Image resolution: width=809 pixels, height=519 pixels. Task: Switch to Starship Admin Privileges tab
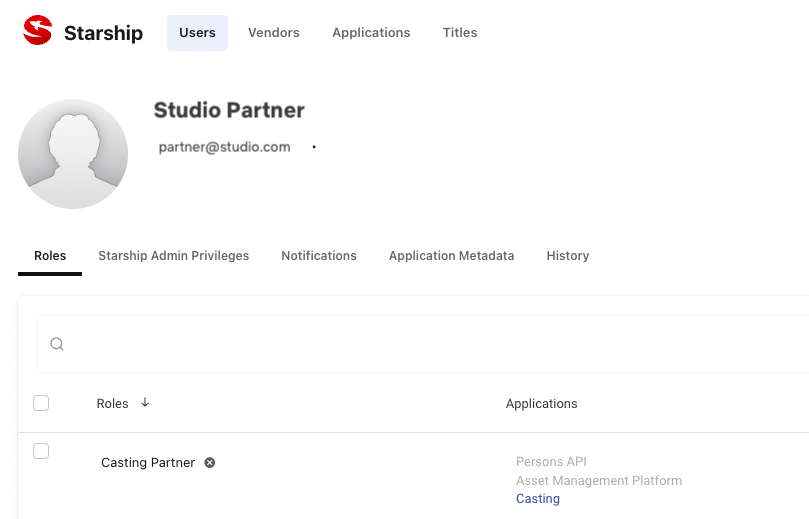tap(174, 256)
